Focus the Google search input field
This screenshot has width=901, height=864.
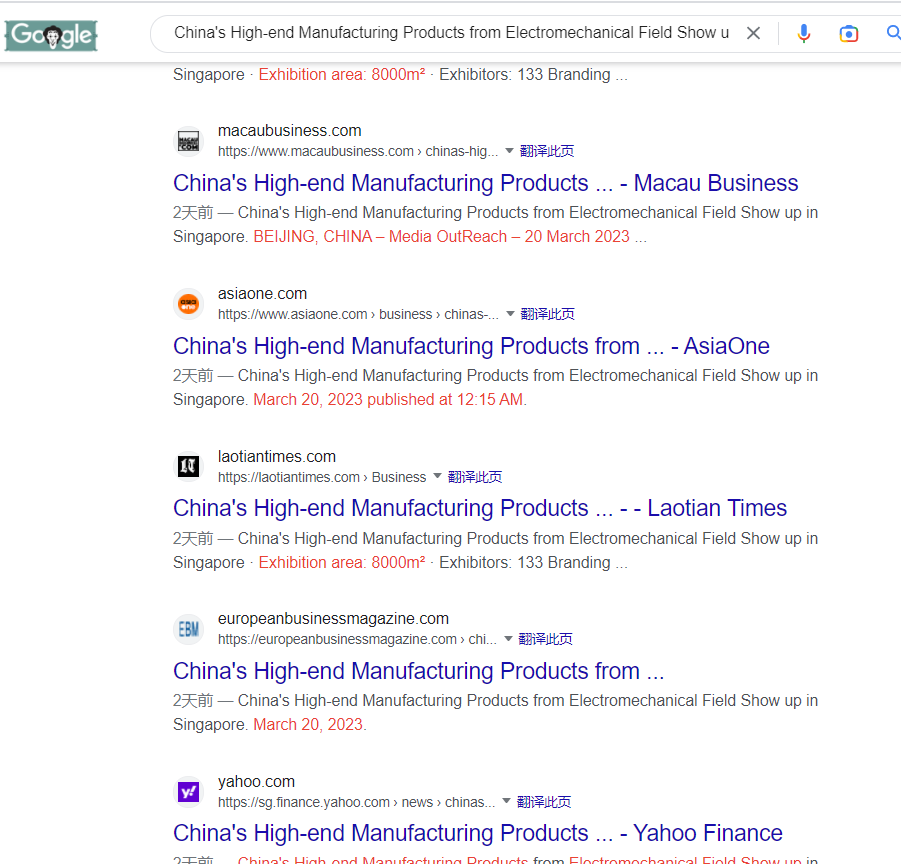(x=450, y=33)
